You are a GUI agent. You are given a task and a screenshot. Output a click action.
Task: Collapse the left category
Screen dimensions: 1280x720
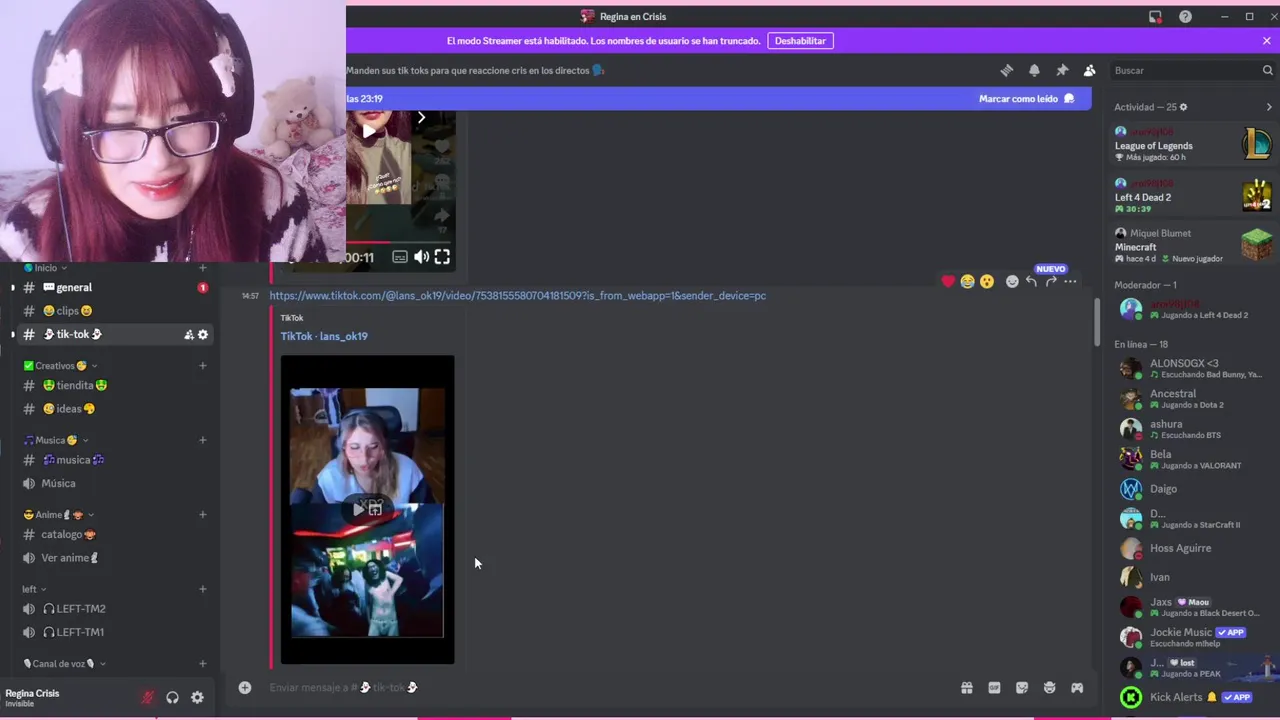coord(34,589)
